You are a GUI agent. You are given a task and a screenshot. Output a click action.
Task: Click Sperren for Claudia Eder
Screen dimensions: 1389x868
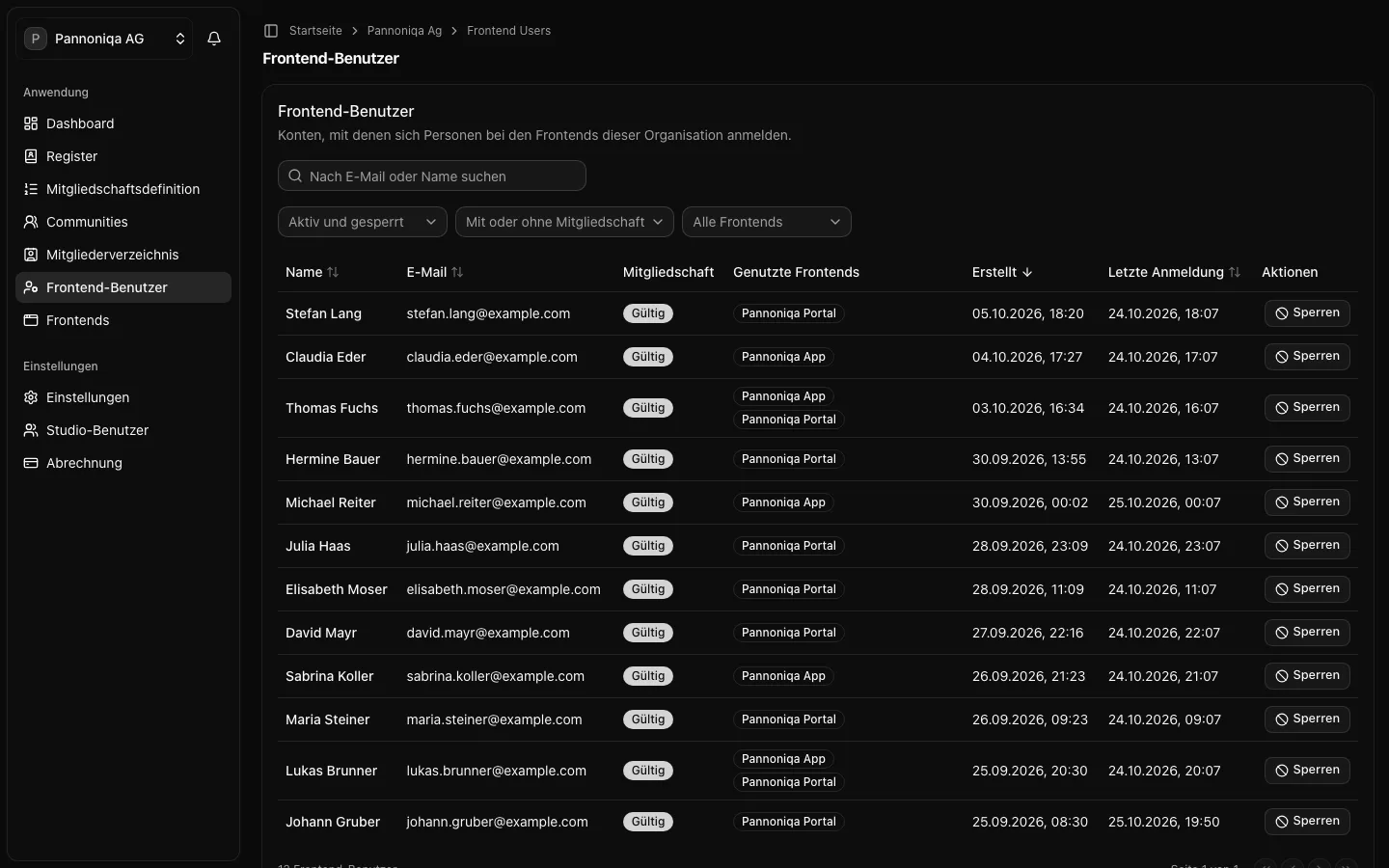pyautogui.click(x=1307, y=357)
